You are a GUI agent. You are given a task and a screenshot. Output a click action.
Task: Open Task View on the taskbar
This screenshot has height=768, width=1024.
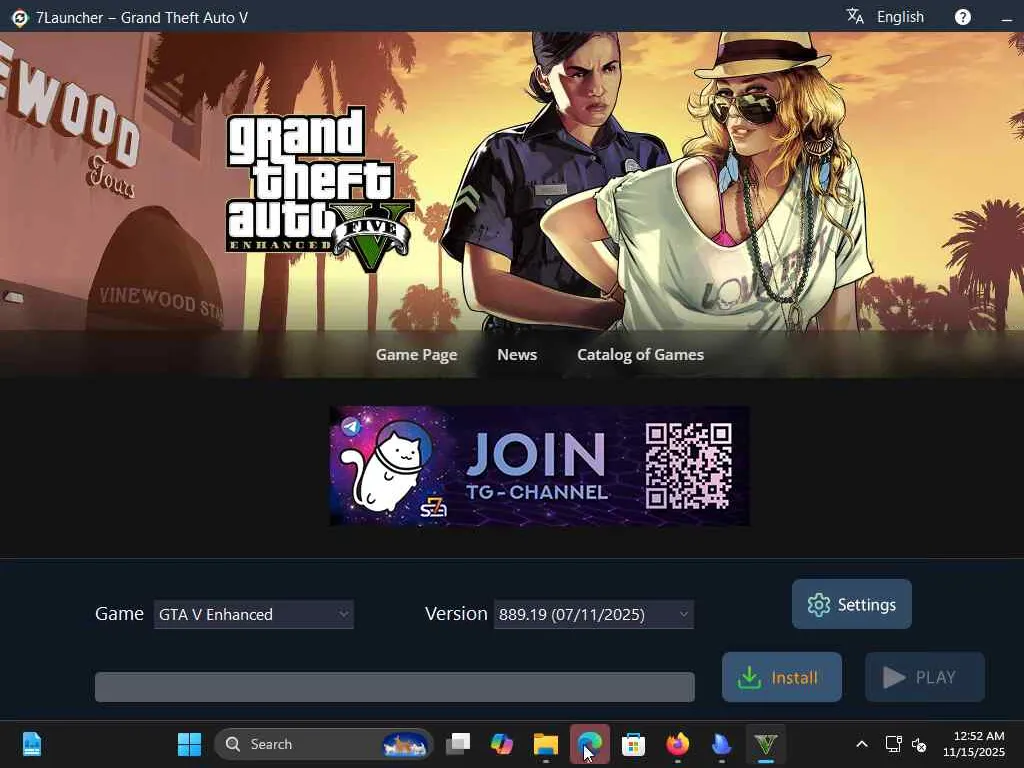pyautogui.click(x=458, y=744)
